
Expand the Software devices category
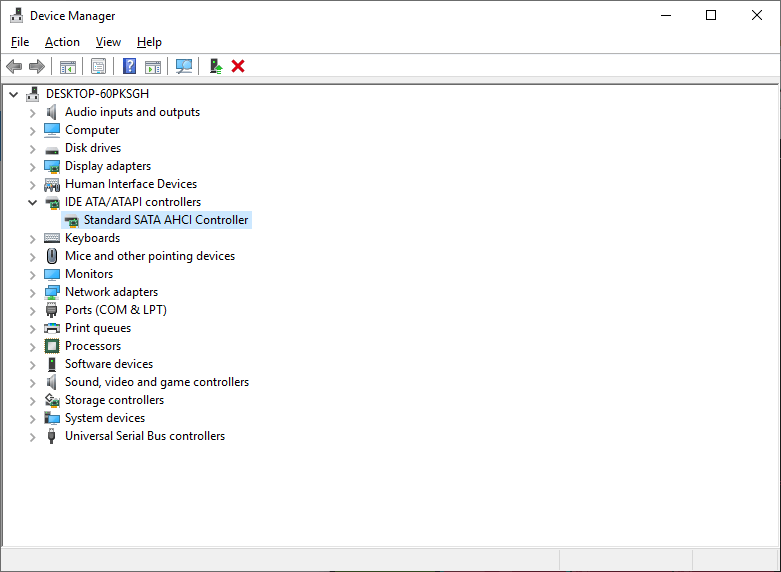click(x=32, y=365)
